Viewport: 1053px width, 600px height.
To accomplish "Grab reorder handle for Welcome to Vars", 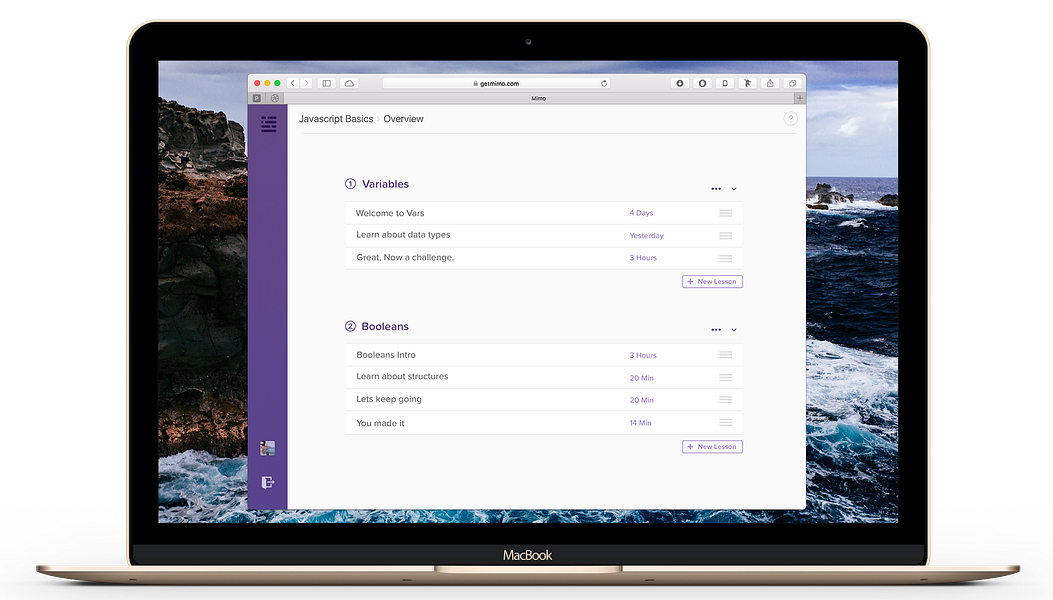I will [x=725, y=213].
